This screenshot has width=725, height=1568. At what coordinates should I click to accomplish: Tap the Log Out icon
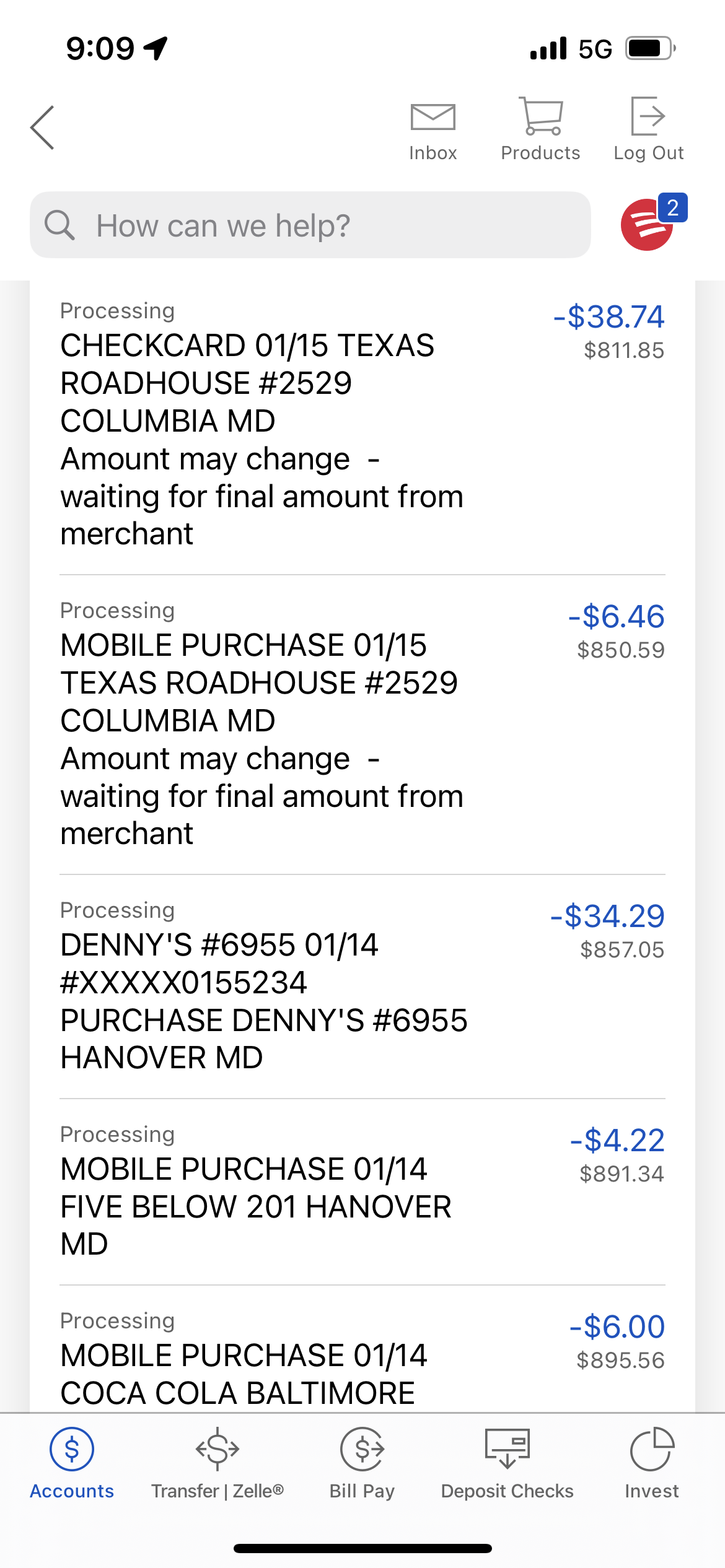pyautogui.click(x=648, y=116)
